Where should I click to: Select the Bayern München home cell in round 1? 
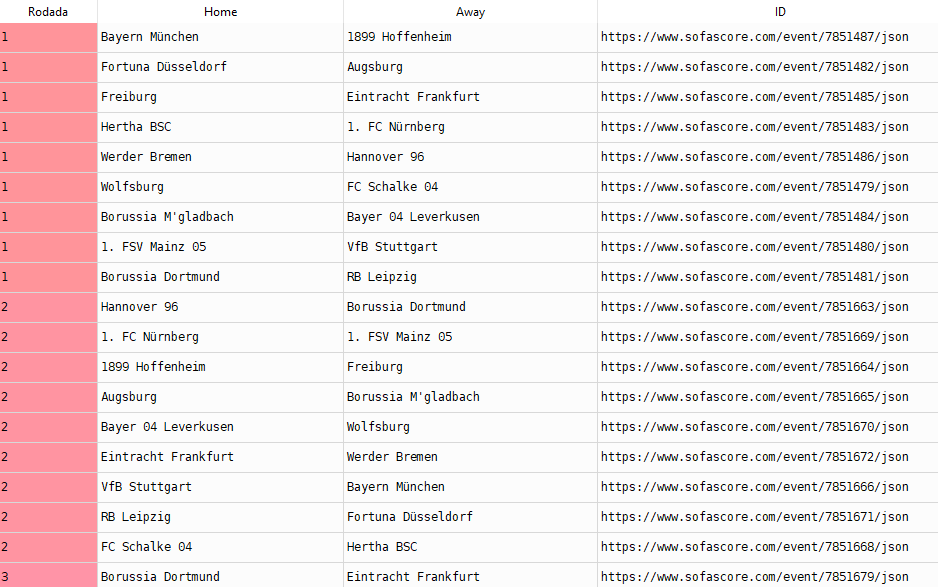[150, 37]
